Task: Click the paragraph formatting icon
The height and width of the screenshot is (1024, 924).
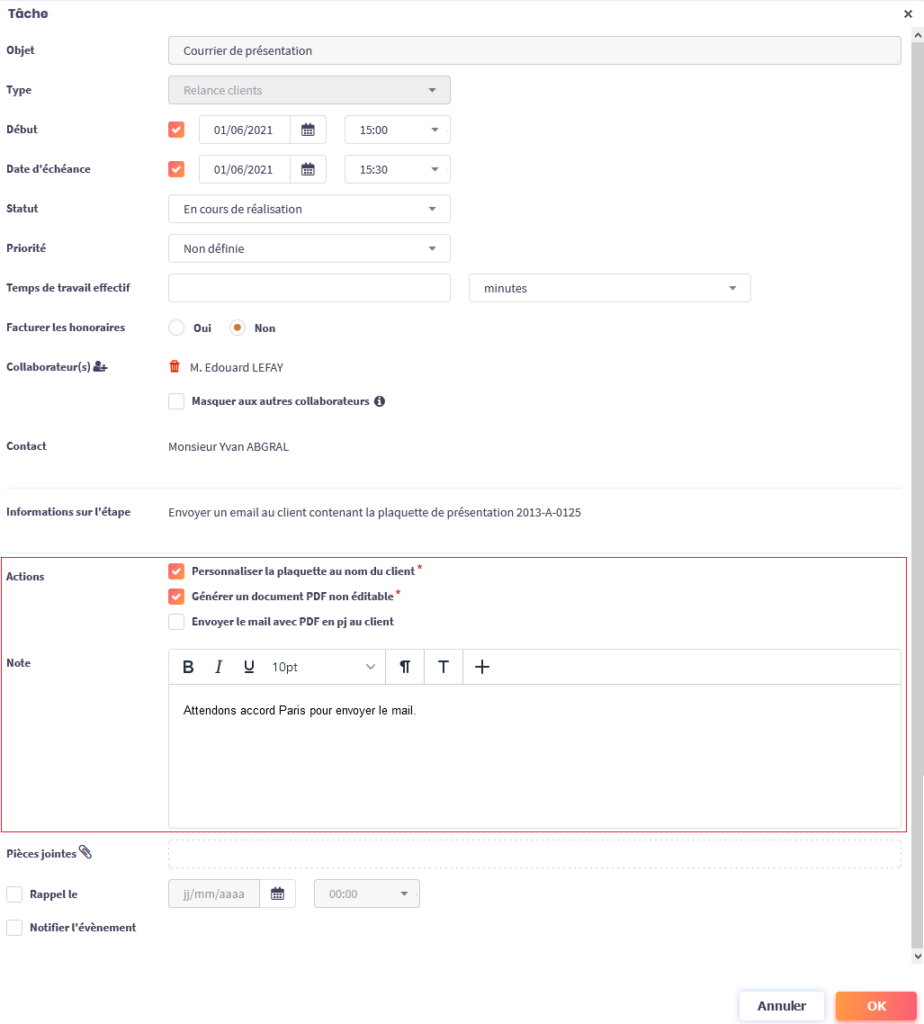Action: (x=405, y=667)
